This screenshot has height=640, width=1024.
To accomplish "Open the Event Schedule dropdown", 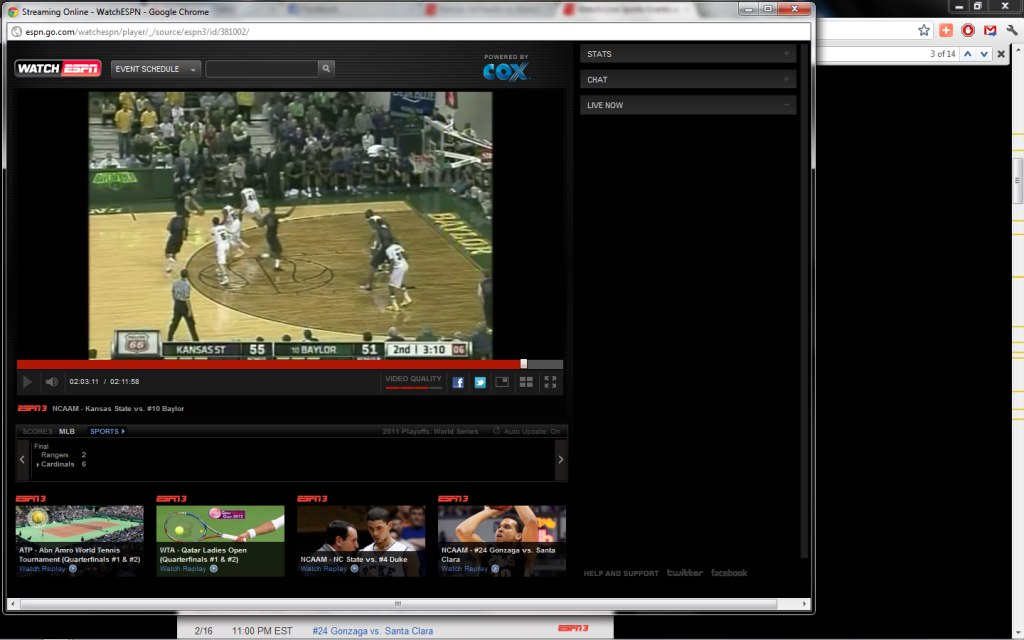I will click(x=156, y=69).
